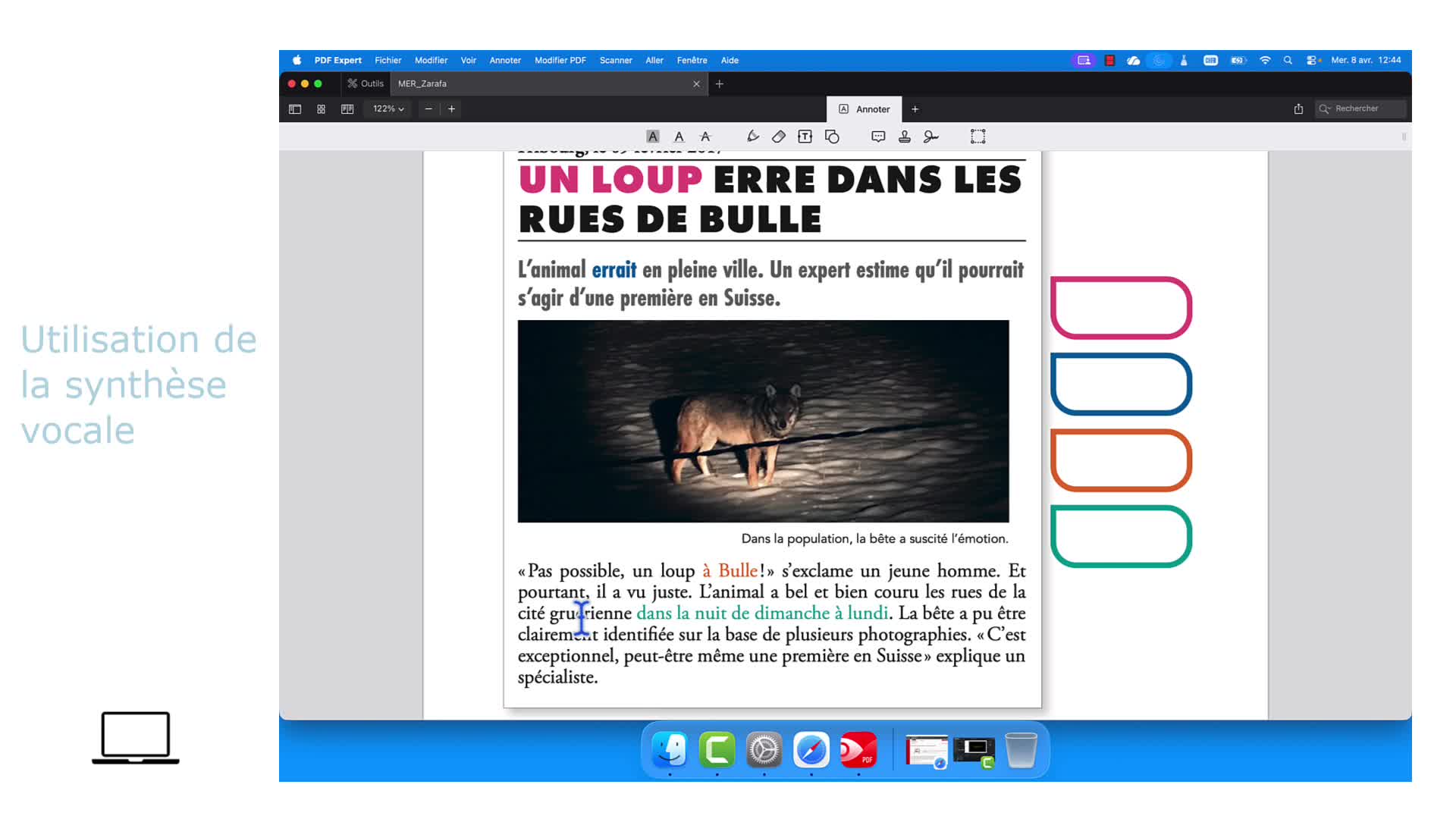The height and width of the screenshot is (819, 1456).
Task: Toggle the sidebar panel
Action: coord(295,109)
